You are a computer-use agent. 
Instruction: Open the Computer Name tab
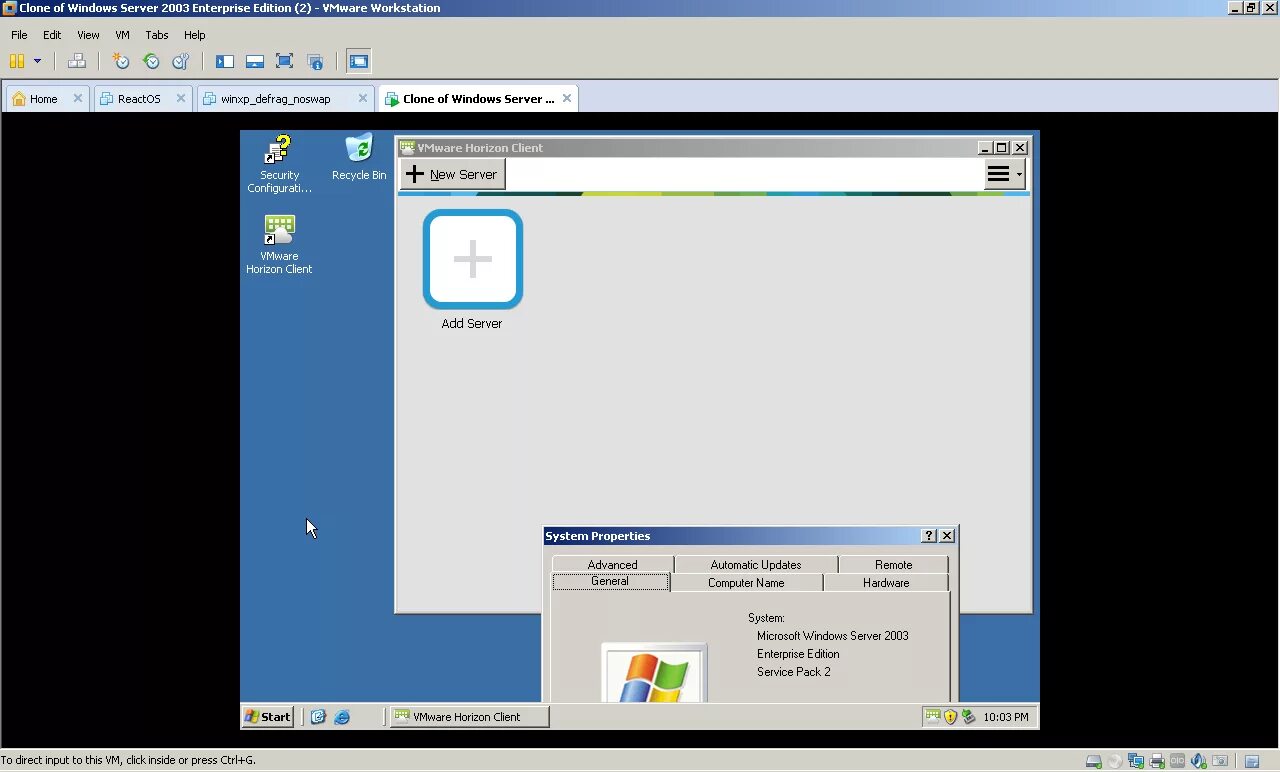click(x=746, y=583)
